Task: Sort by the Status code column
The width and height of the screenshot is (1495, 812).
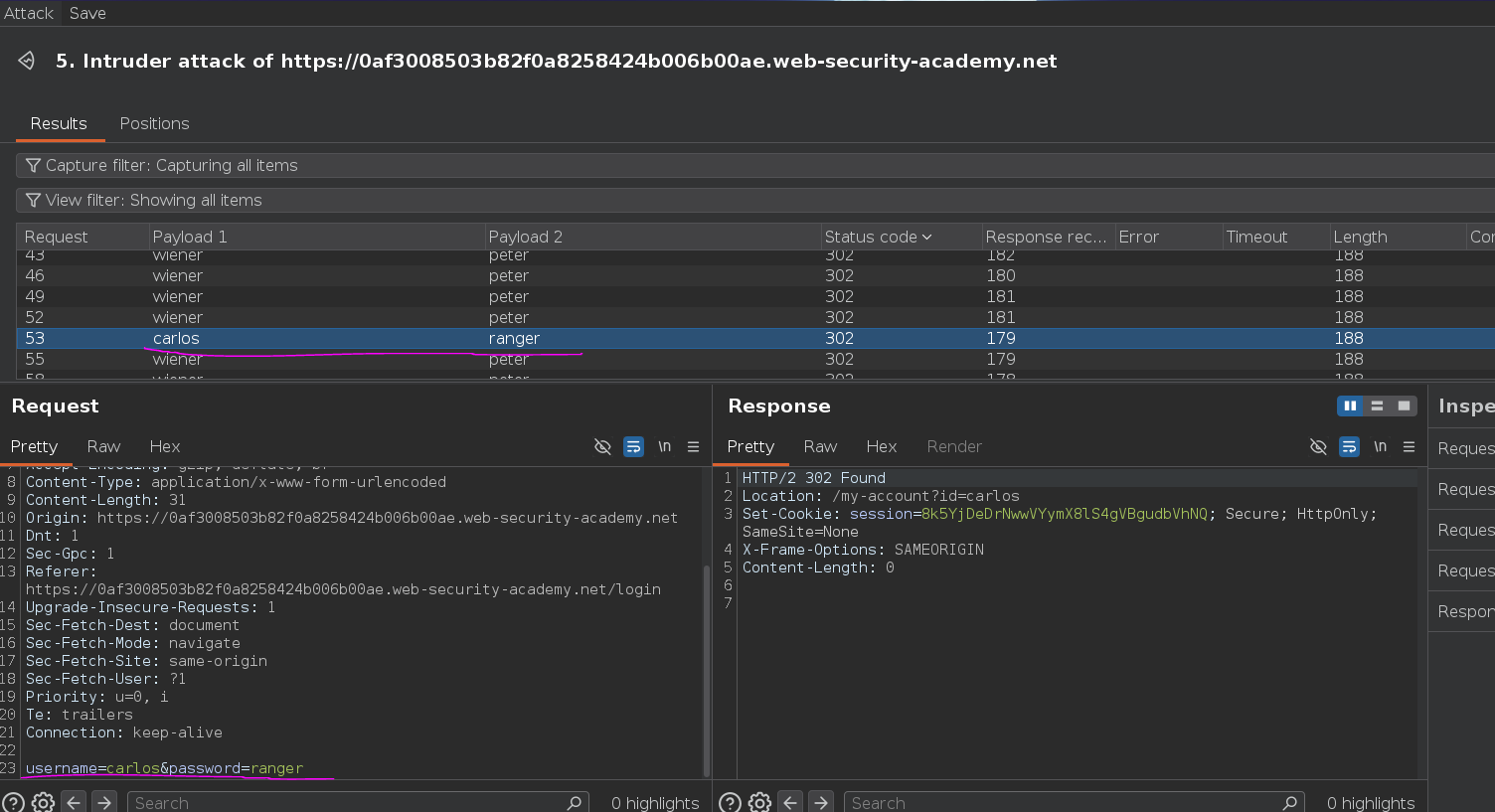Action: coord(901,237)
